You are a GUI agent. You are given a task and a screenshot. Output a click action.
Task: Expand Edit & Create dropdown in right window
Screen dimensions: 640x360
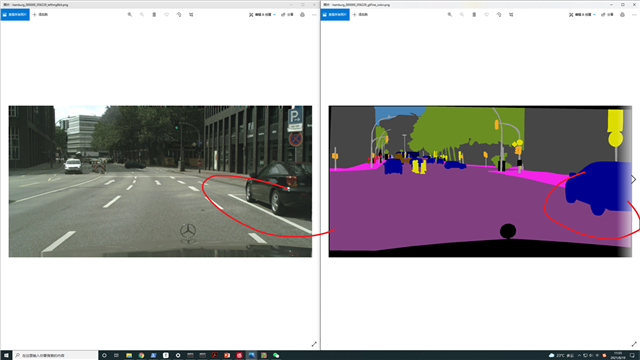(582, 15)
